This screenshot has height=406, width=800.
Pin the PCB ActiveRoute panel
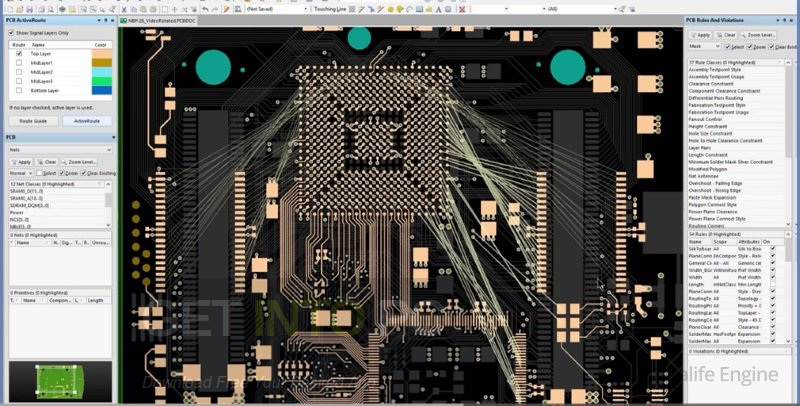[x=106, y=20]
